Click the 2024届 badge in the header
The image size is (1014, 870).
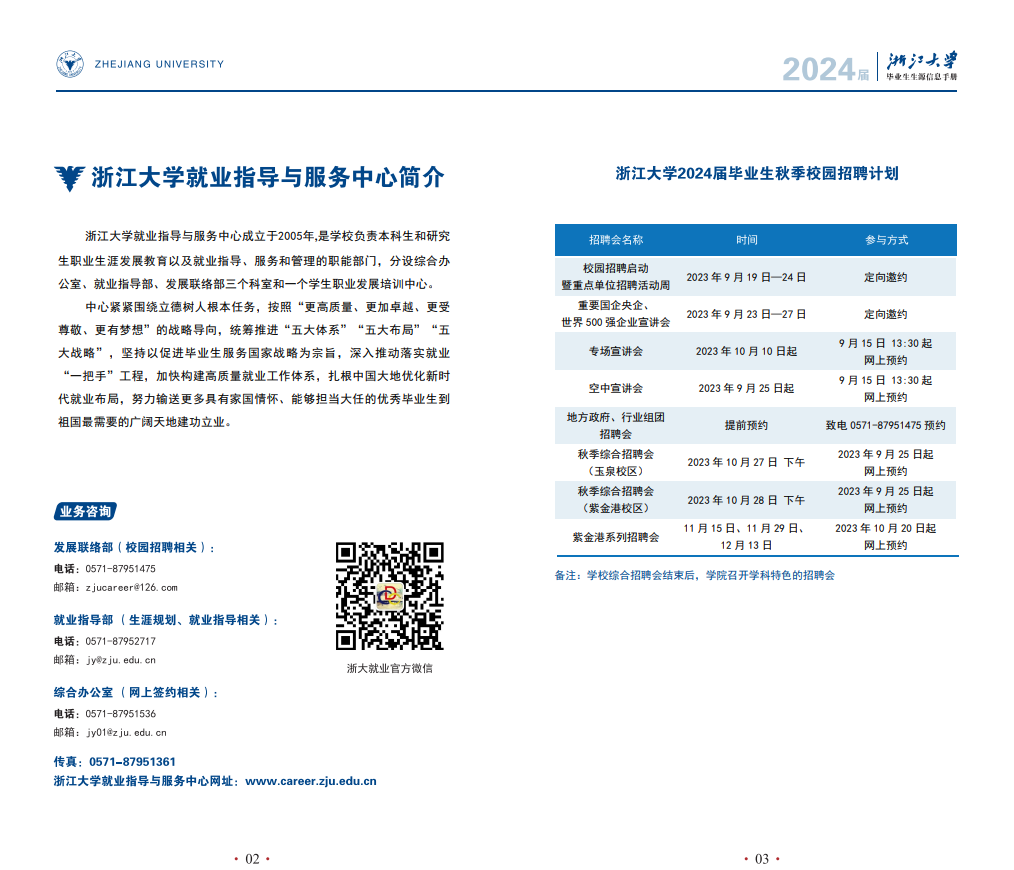click(x=825, y=69)
